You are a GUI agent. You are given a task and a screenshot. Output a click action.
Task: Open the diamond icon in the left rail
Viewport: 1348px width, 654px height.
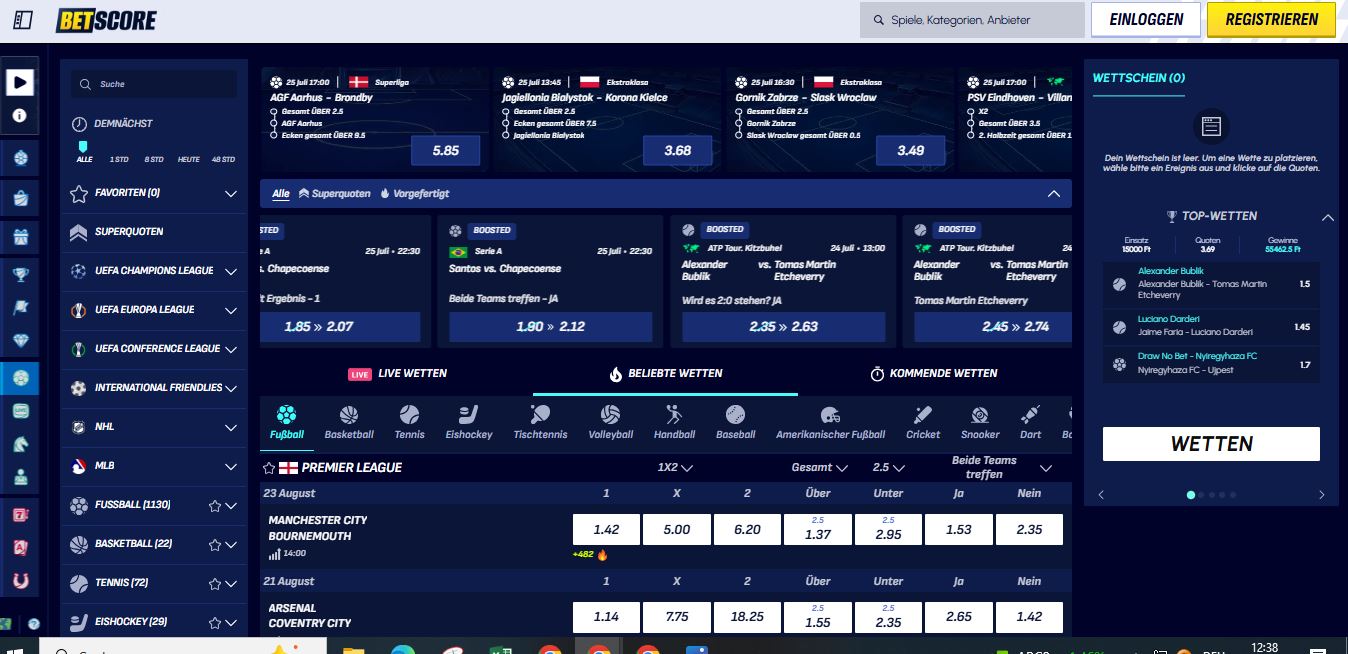(20, 341)
